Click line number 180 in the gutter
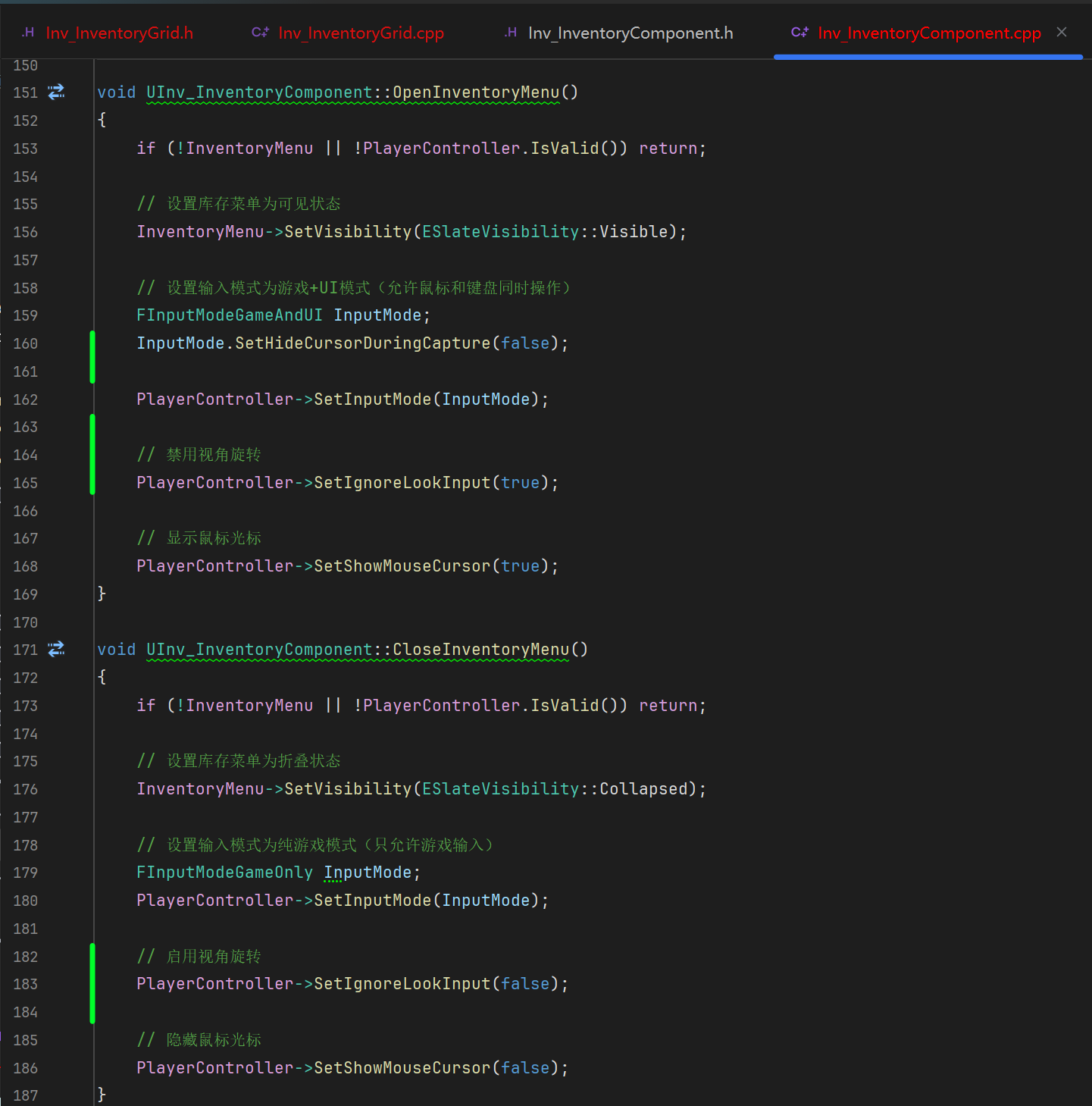 click(25, 901)
